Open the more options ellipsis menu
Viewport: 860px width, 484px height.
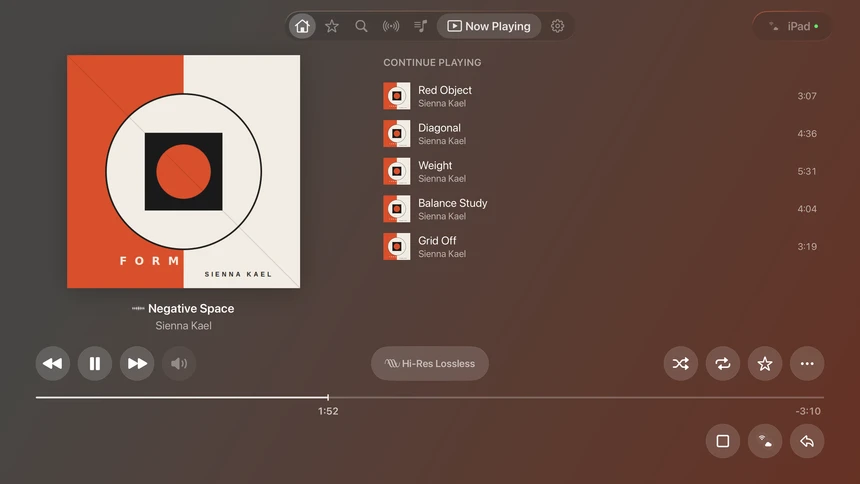(x=807, y=363)
